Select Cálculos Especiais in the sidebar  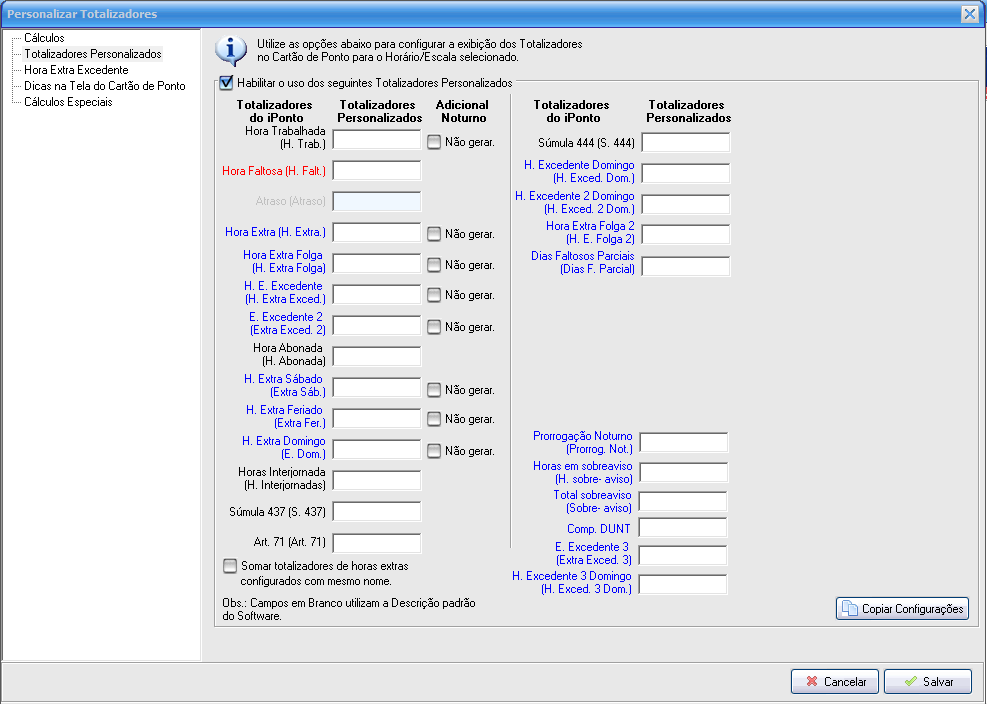pyautogui.click(x=68, y=102)
